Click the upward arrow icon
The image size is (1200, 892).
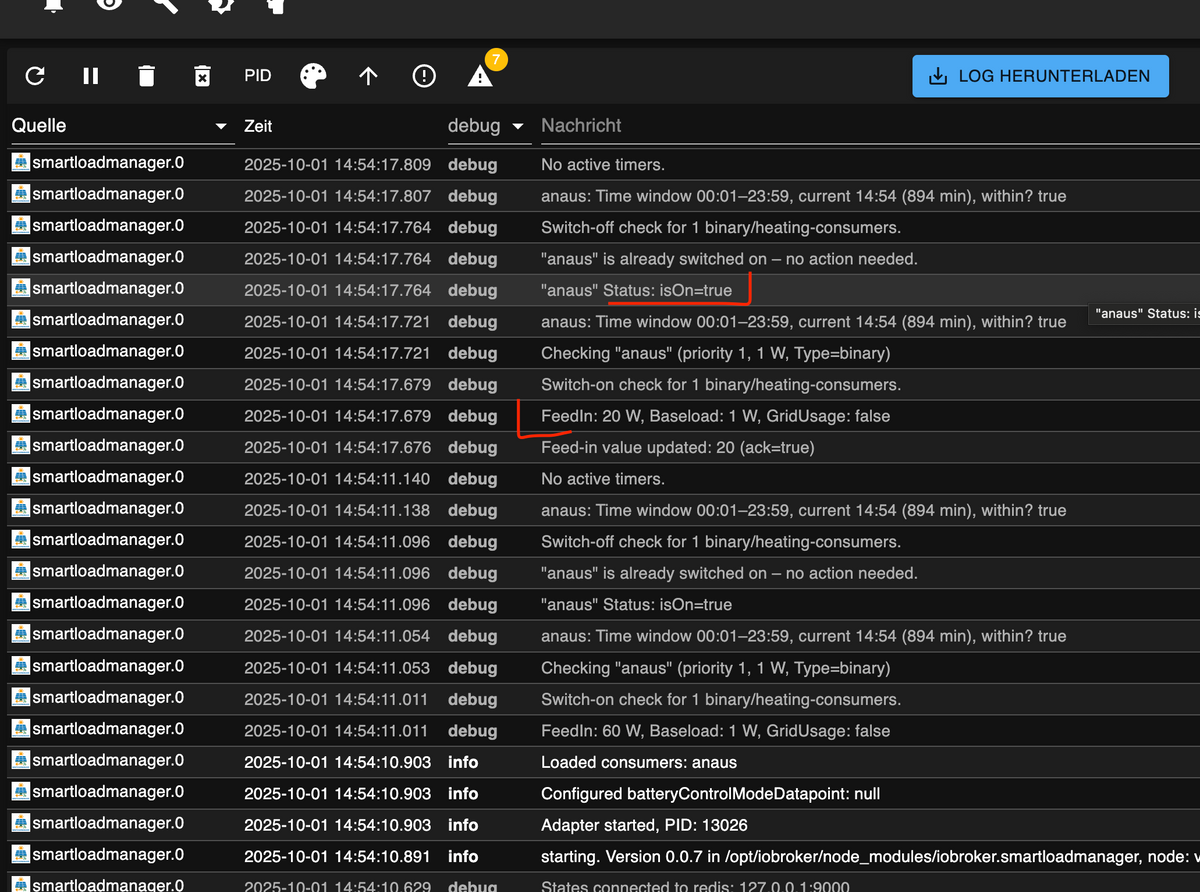[368, 76]
